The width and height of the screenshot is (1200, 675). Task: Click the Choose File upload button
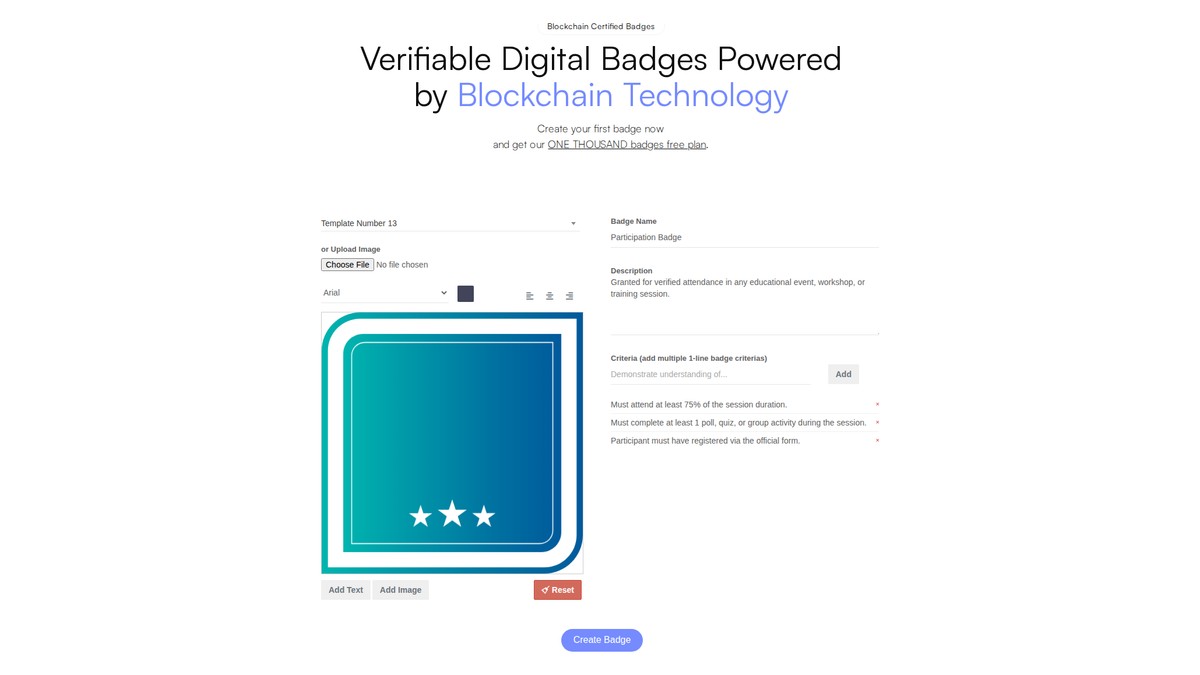pos(347,265)
